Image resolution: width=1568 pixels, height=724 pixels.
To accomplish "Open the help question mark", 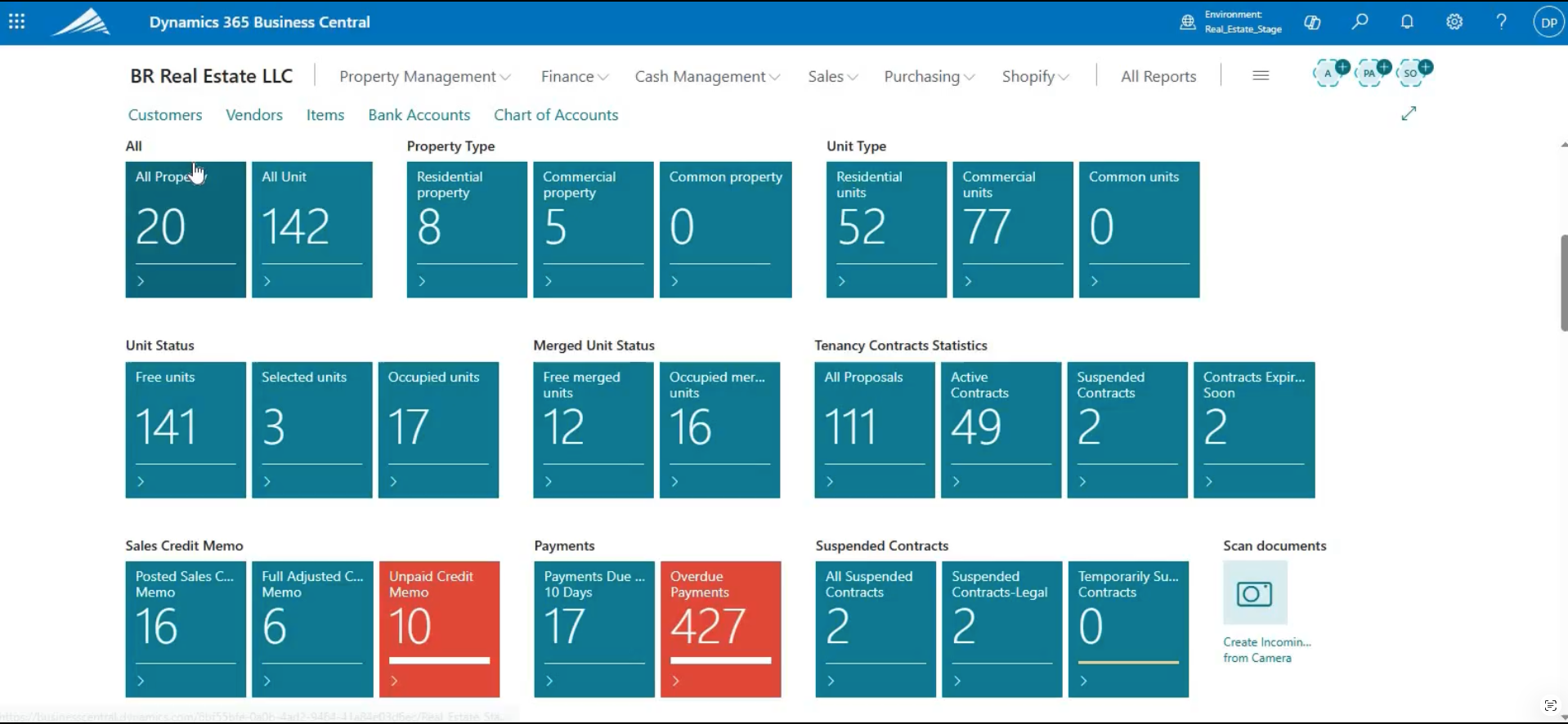I will (x=1501, y=22).
